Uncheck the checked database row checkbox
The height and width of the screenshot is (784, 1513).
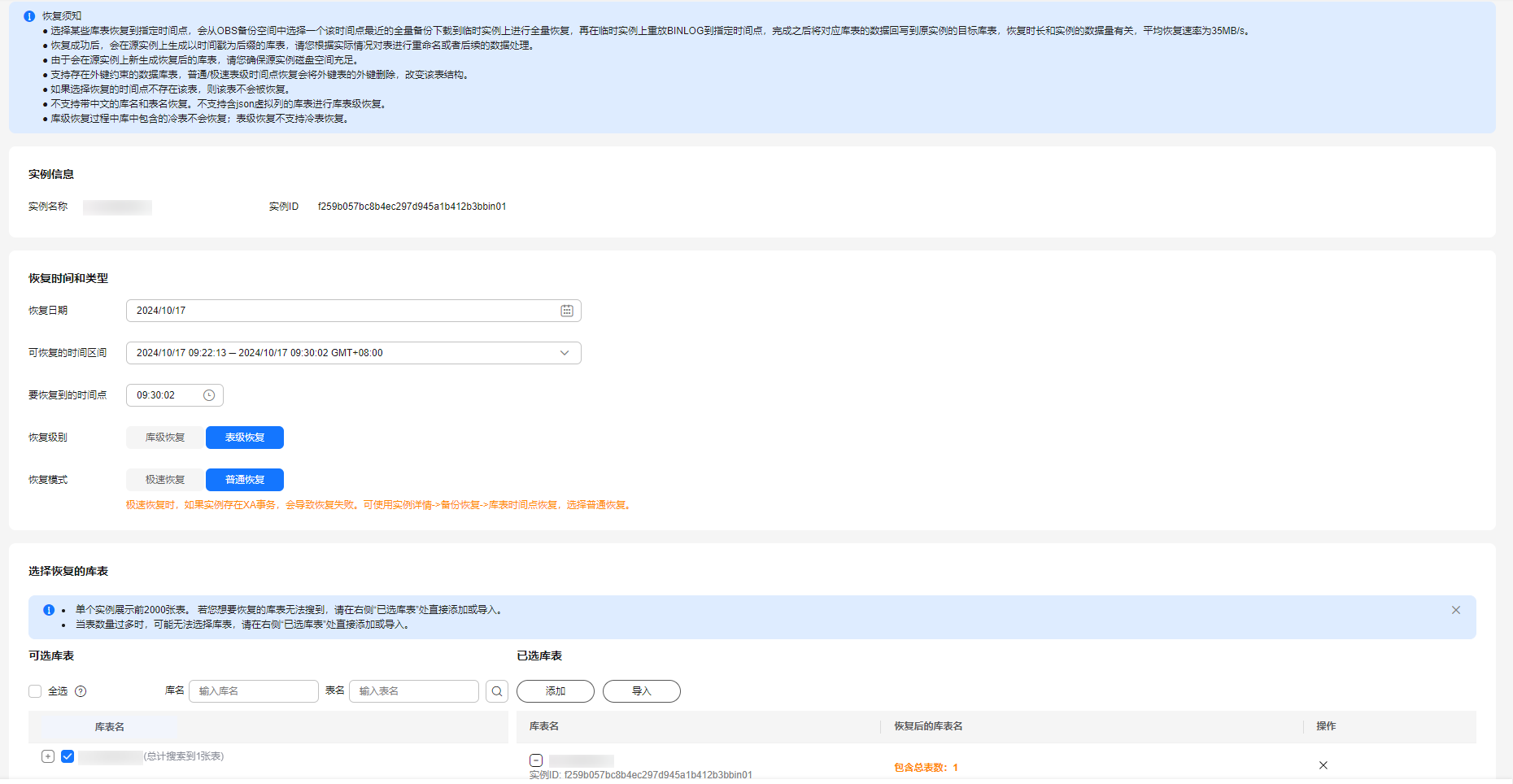[x=68, y=756]
